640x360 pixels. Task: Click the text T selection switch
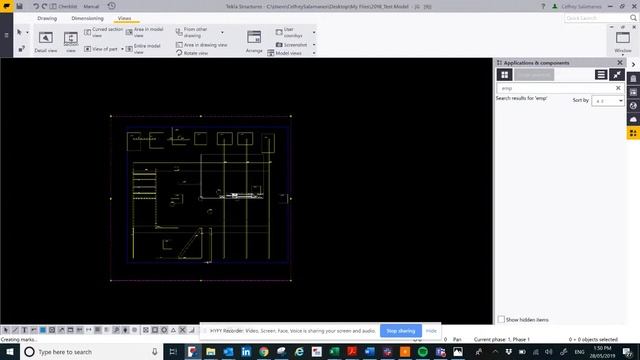[x=24, y=330]
